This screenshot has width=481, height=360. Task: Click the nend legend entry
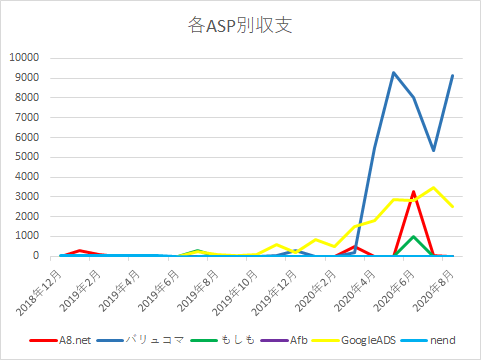(x=428, y=340)
